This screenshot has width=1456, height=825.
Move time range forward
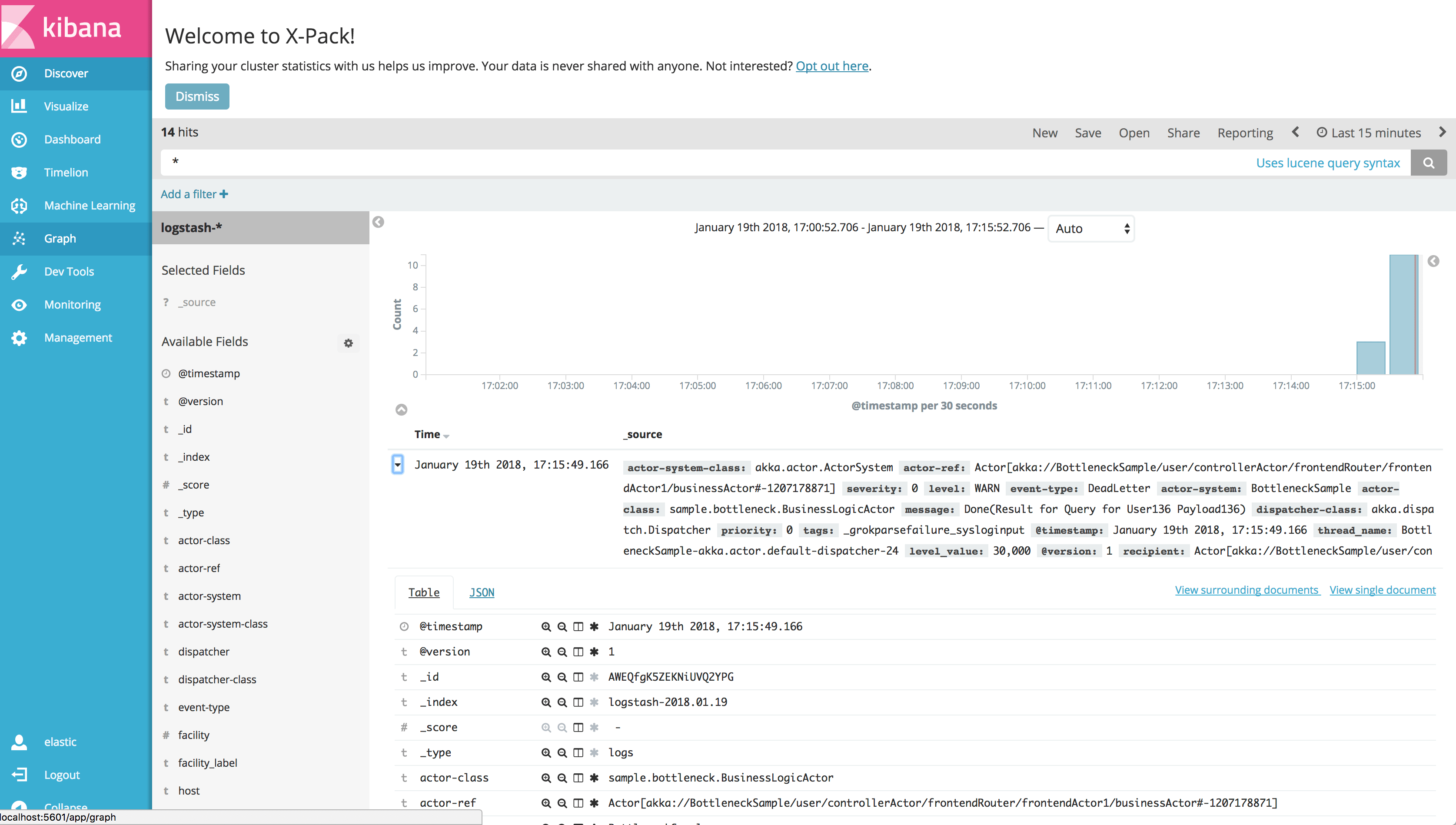(1442, 132)
